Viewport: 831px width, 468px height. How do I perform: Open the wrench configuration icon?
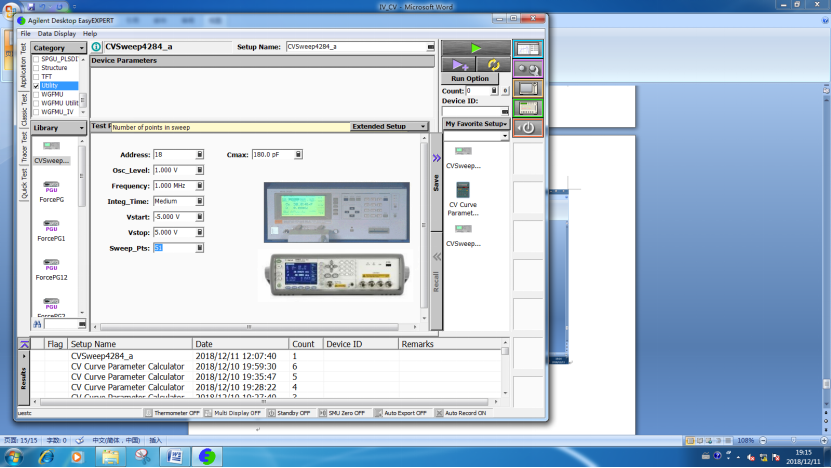tap(528, 69)
